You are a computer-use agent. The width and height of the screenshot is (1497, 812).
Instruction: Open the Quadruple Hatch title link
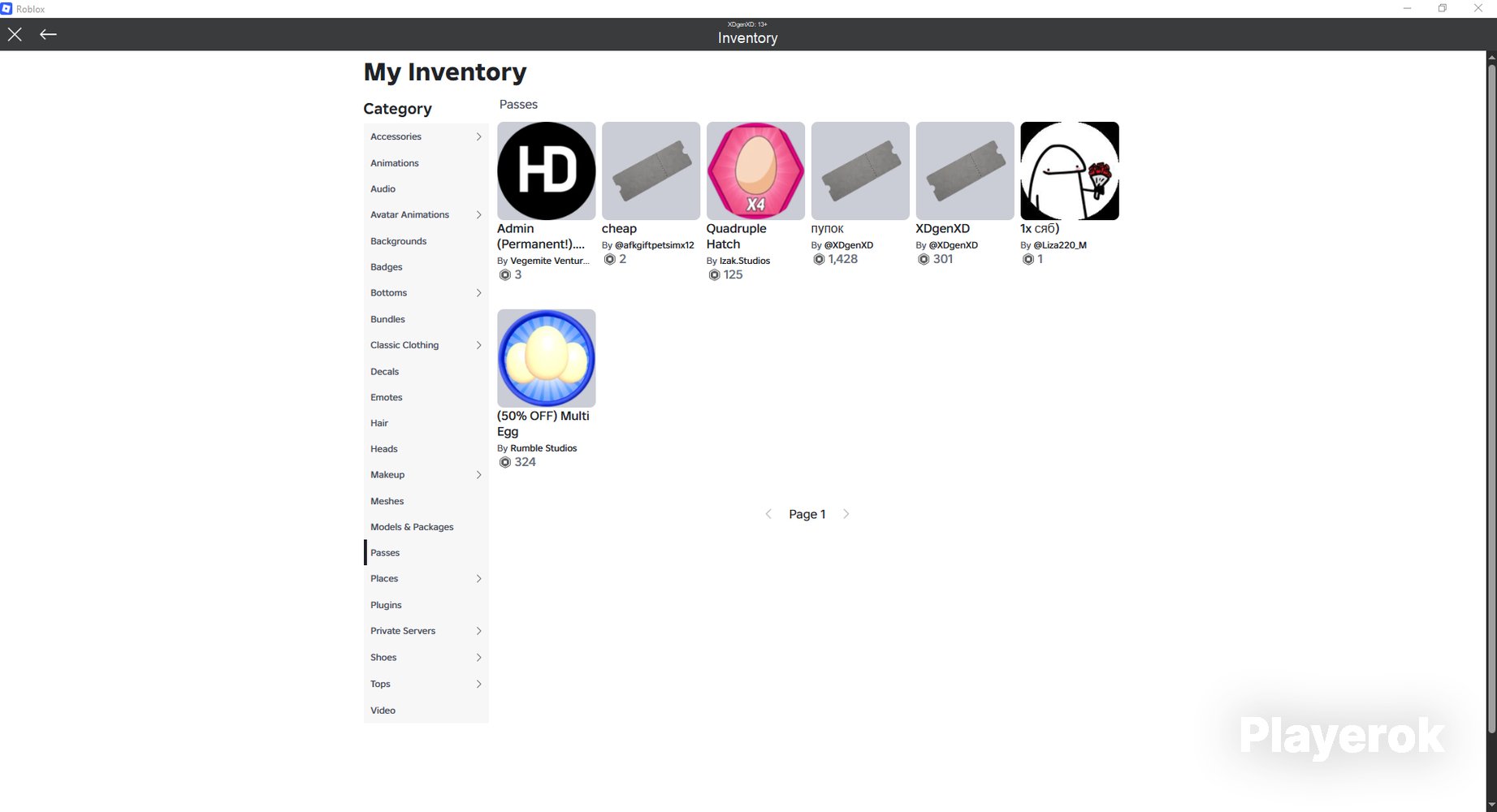coord(736,236)
